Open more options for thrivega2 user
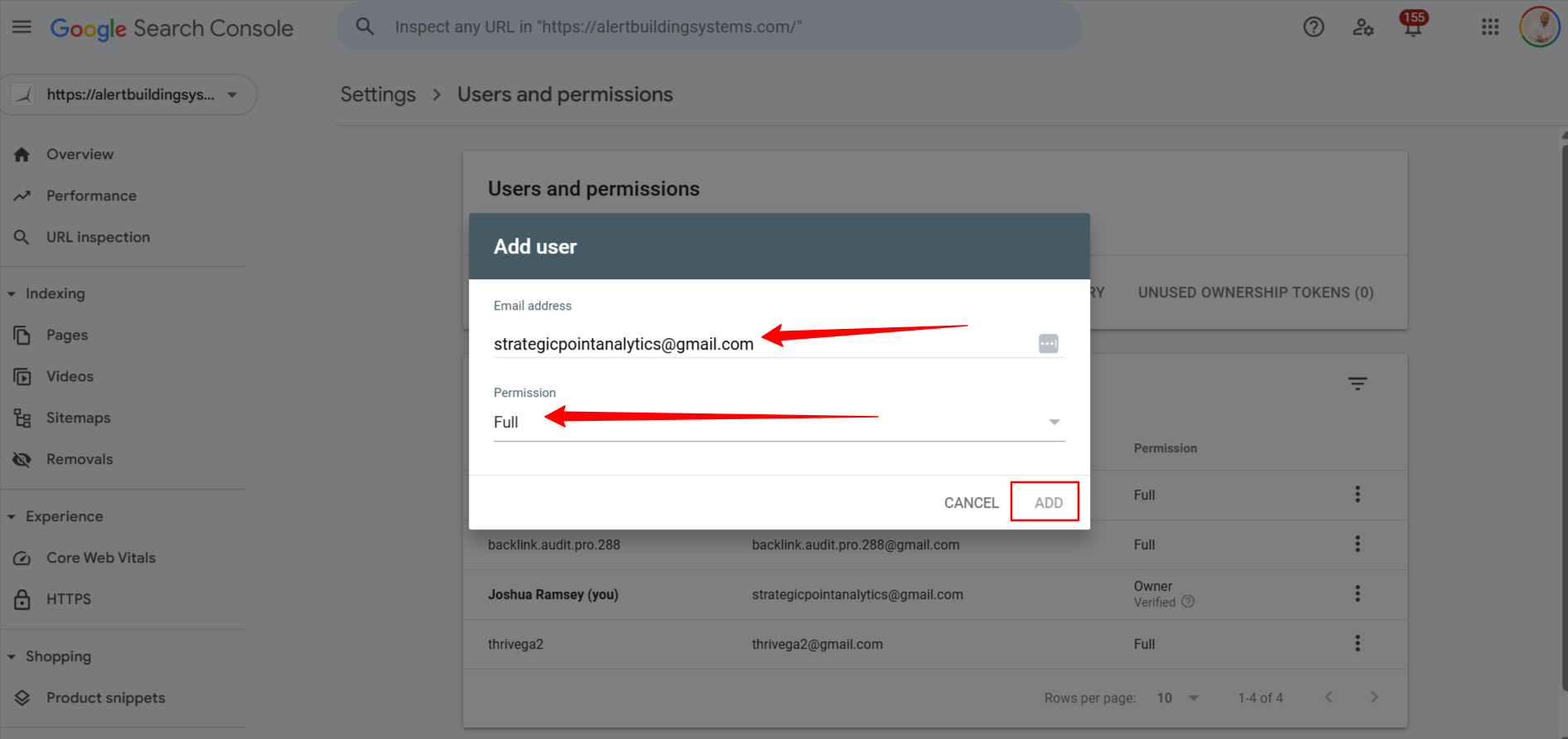This screenshot has width=1568, height=739. [x=1357, y=644]
